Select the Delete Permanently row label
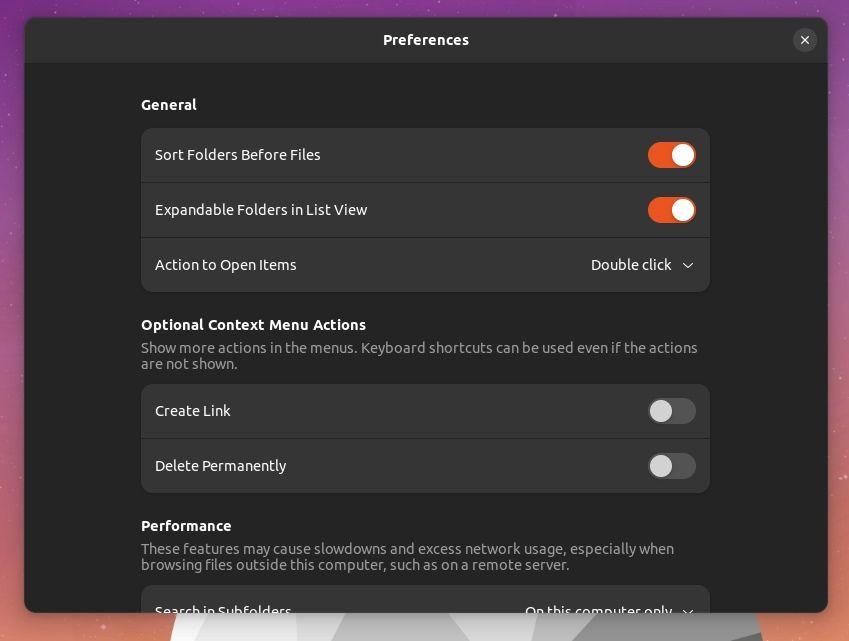The width and height of the screenshot is (849, 641). [220, 466]
